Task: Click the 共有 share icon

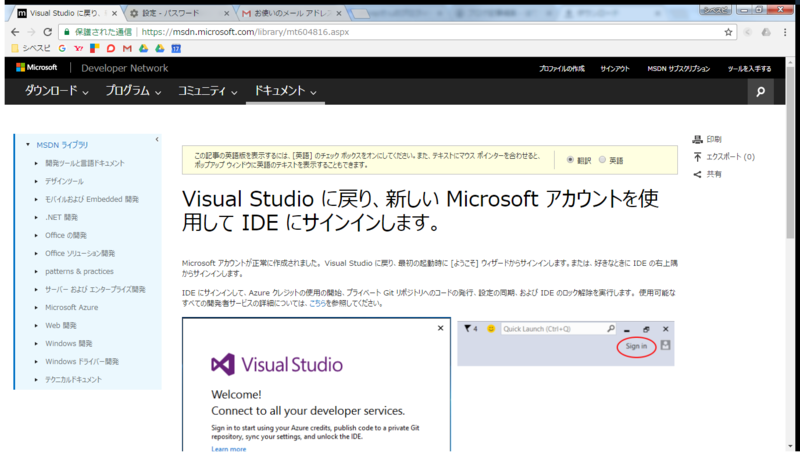Action: point(697,174)
